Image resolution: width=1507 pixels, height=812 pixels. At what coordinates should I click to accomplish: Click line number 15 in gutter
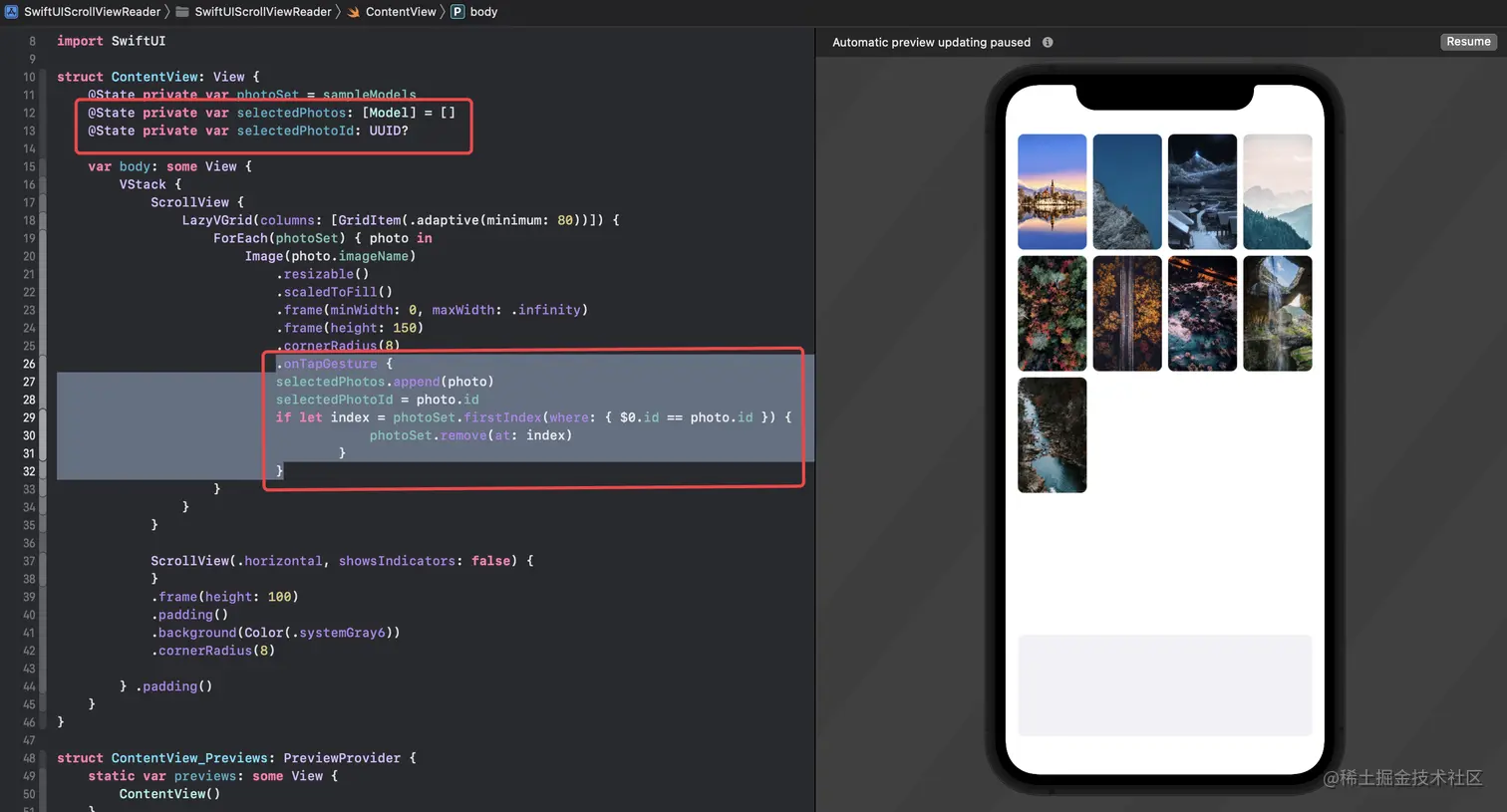tap(29, 166)
